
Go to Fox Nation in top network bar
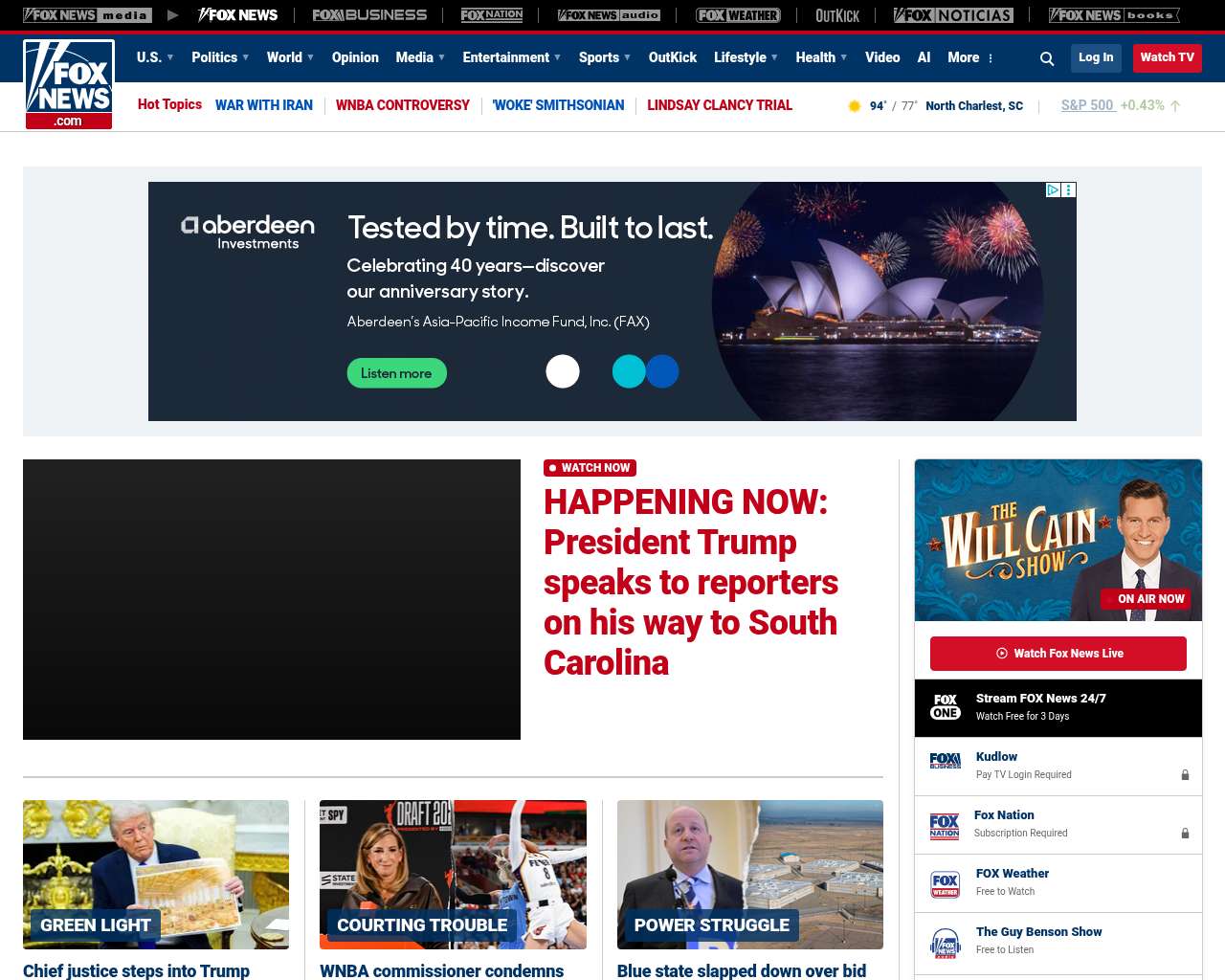(x=492, y=15)
